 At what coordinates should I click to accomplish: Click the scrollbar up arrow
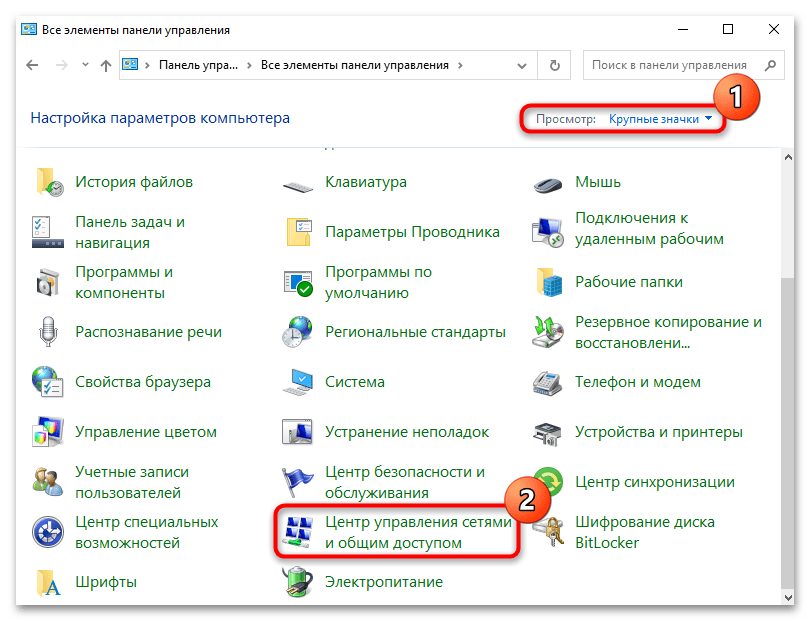point(788,158)
